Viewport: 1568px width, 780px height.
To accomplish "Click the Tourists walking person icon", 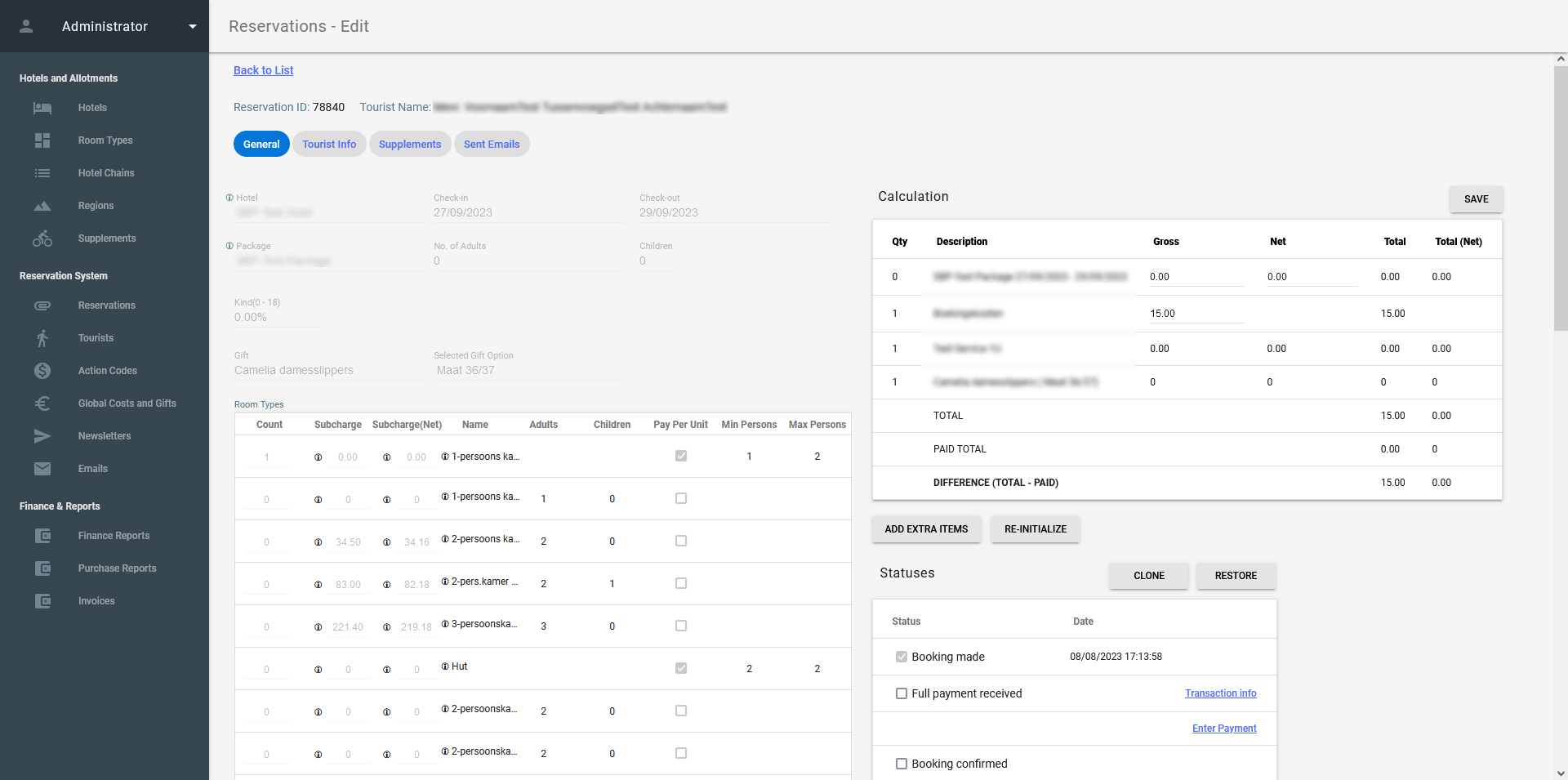I will [x=42, y=338].
